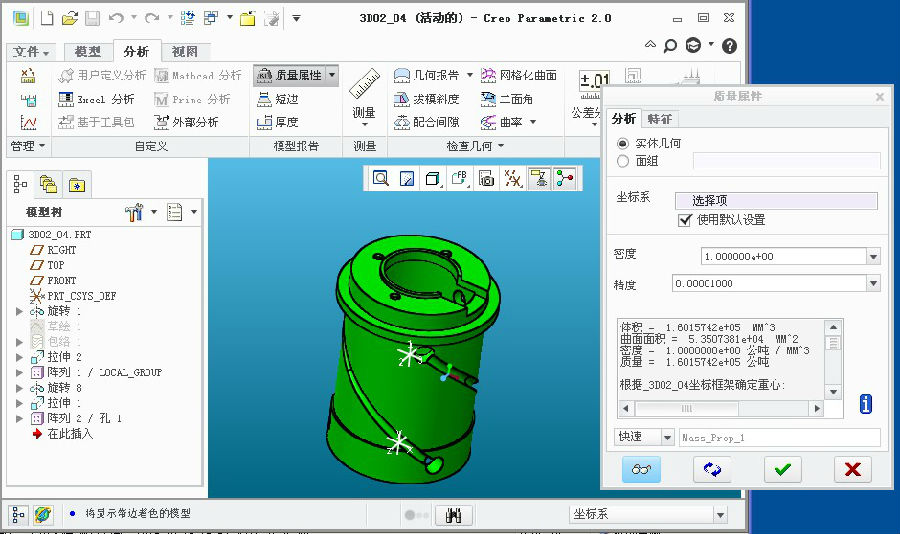
Task: Switch to the 特征 tab in dialog
Action: pyautogui.click(x=659, y=119)
